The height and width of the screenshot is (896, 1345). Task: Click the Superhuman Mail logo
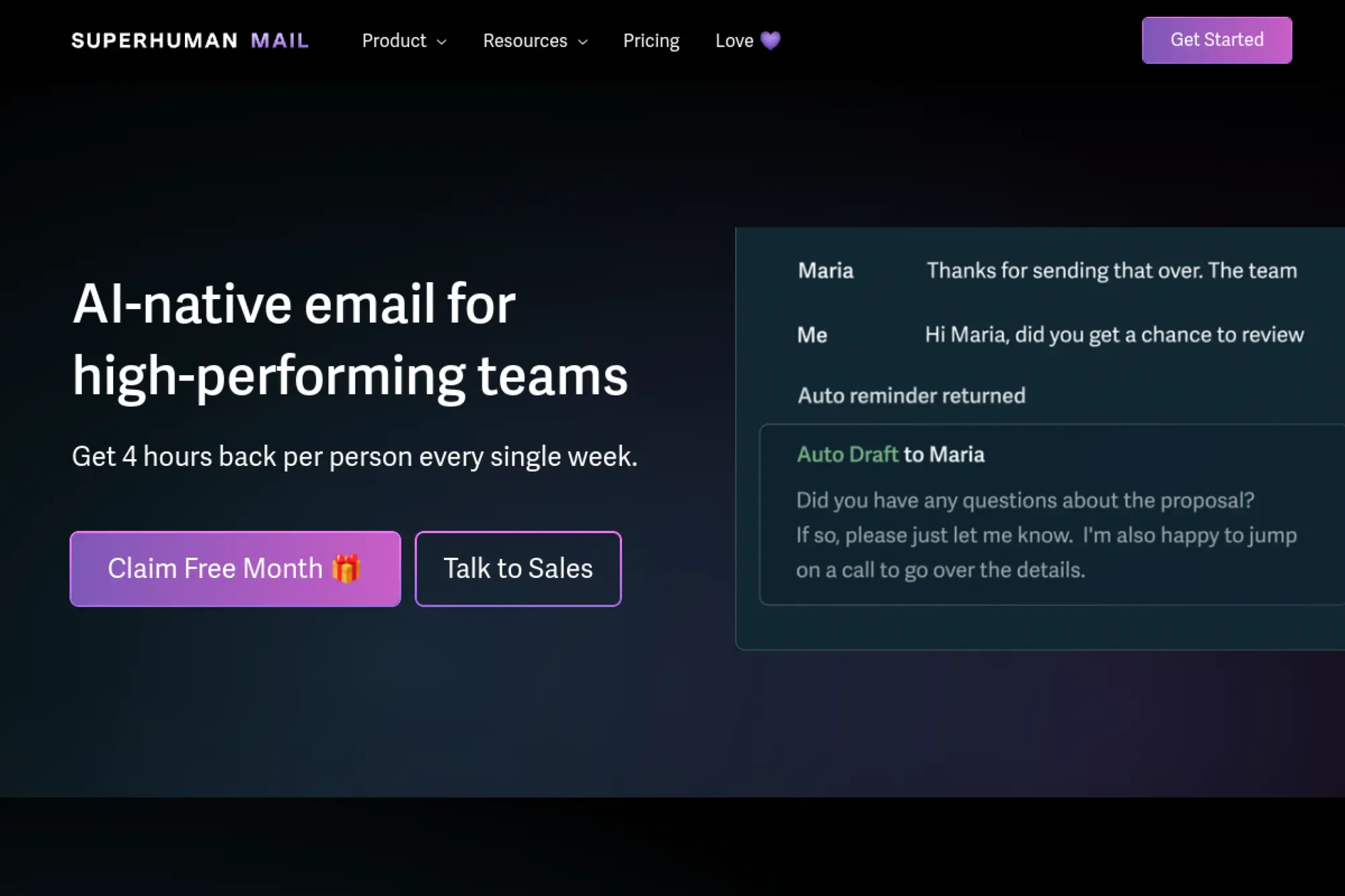coord(190,40)
